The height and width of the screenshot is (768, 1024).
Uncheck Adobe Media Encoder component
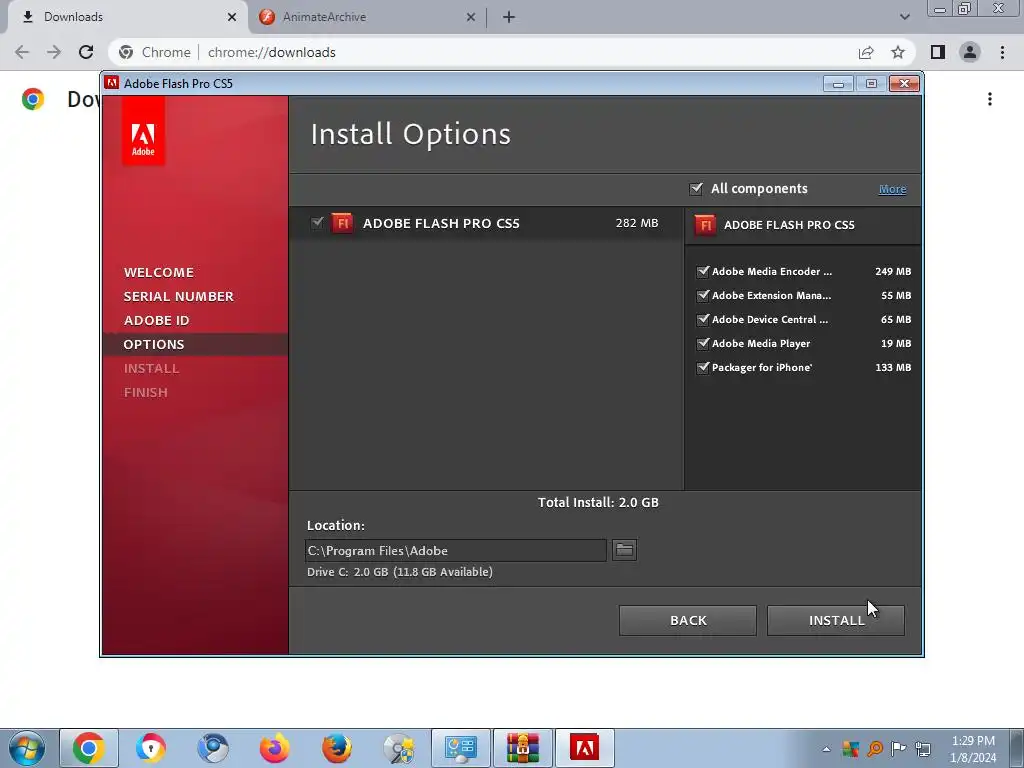[x=703, y=272]
